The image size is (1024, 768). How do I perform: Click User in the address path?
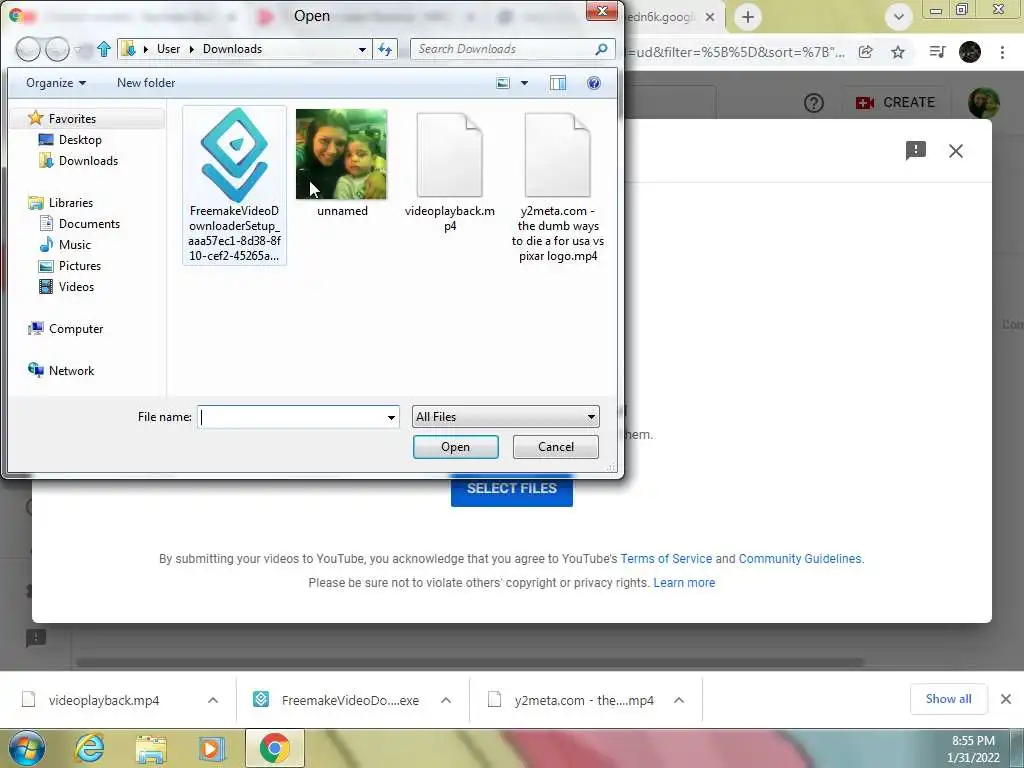(168, 49)
